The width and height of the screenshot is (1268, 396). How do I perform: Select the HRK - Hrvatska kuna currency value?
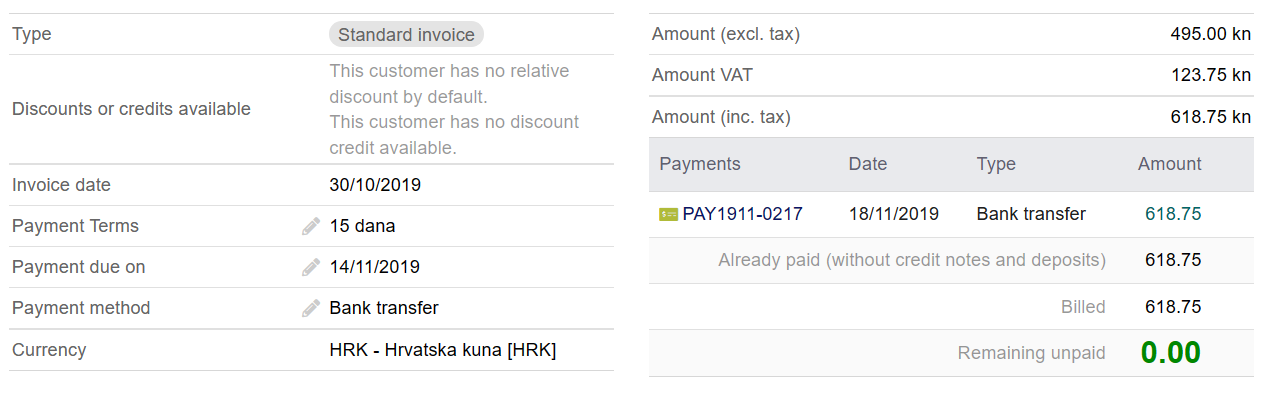point(443,350)
